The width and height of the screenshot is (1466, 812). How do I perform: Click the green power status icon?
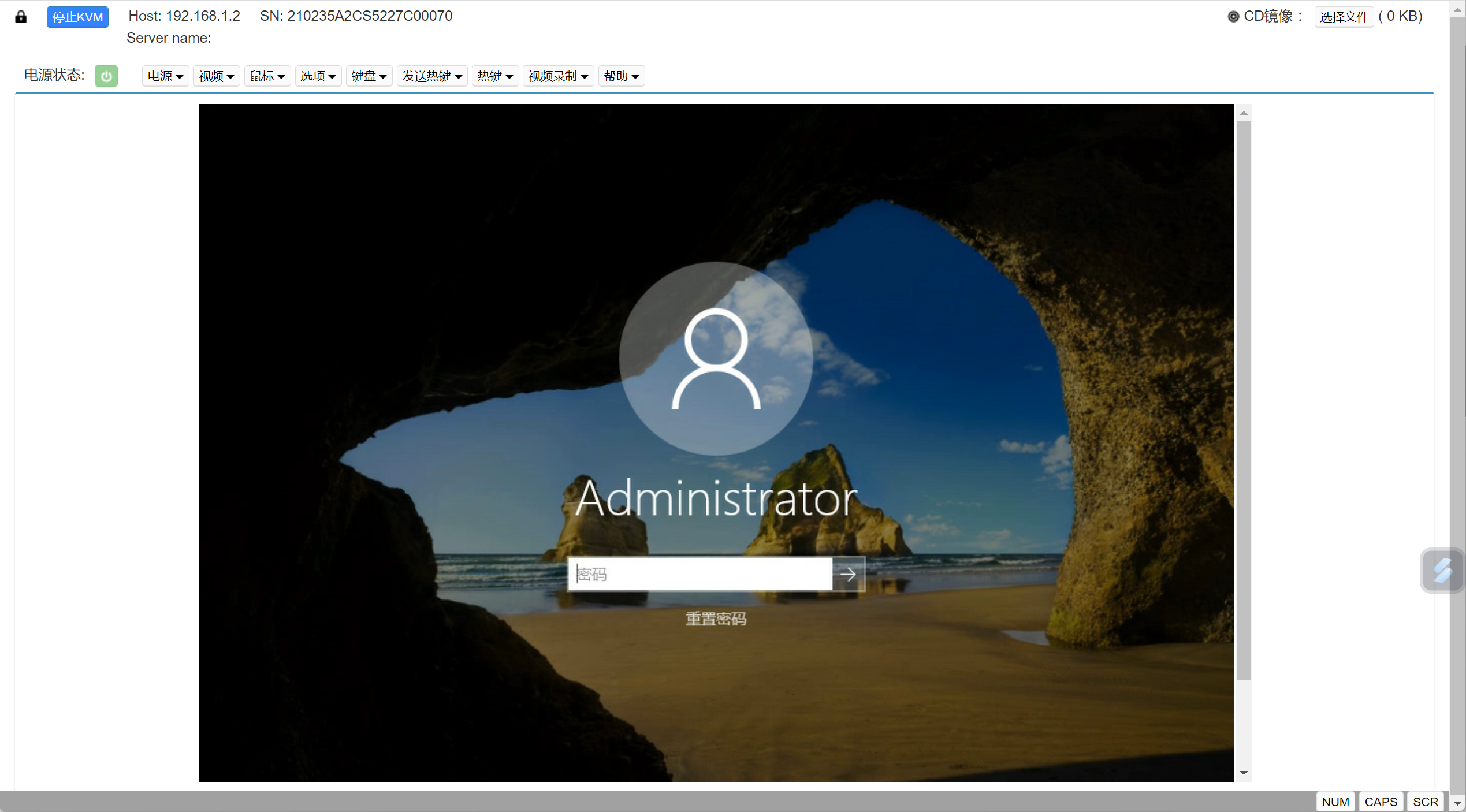[106, 76]
